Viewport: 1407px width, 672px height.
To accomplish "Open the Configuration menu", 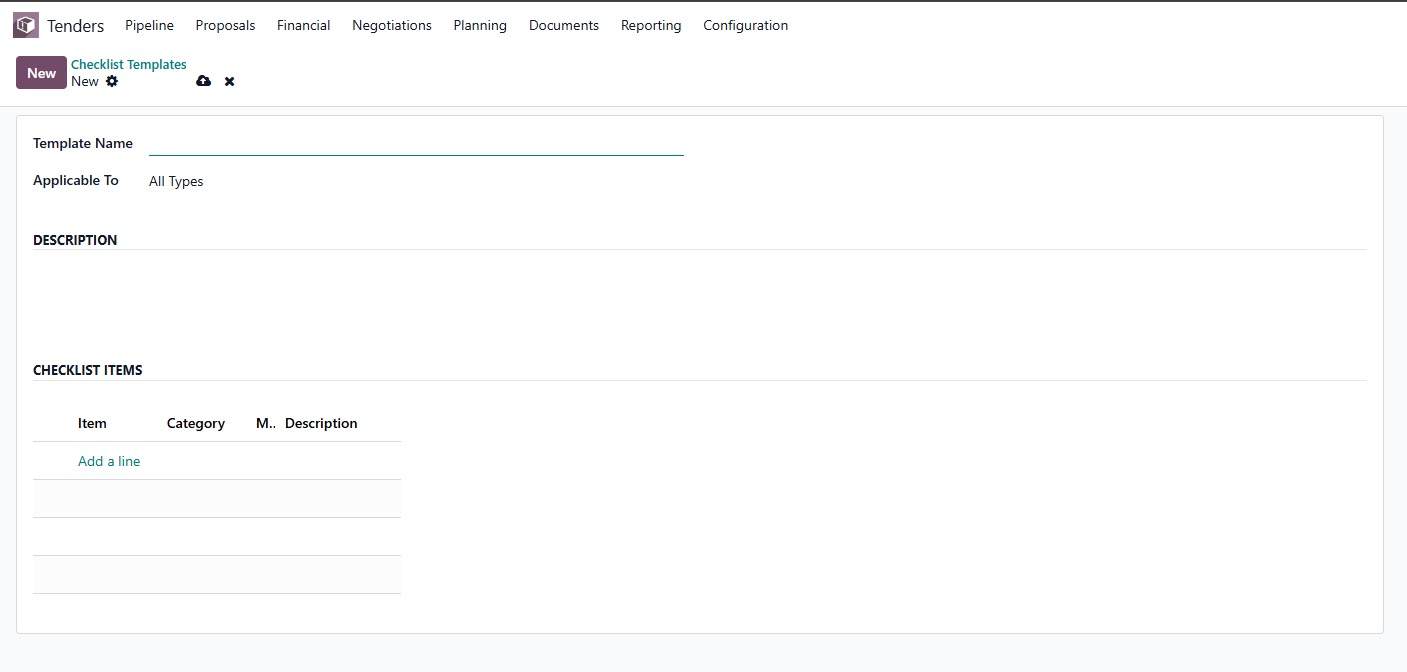I will point(745,25).
